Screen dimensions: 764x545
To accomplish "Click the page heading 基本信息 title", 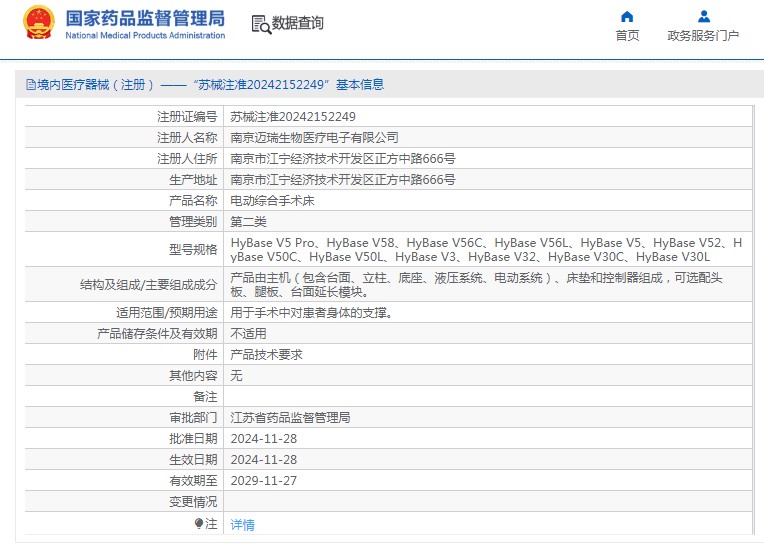I will pos(360,85).
